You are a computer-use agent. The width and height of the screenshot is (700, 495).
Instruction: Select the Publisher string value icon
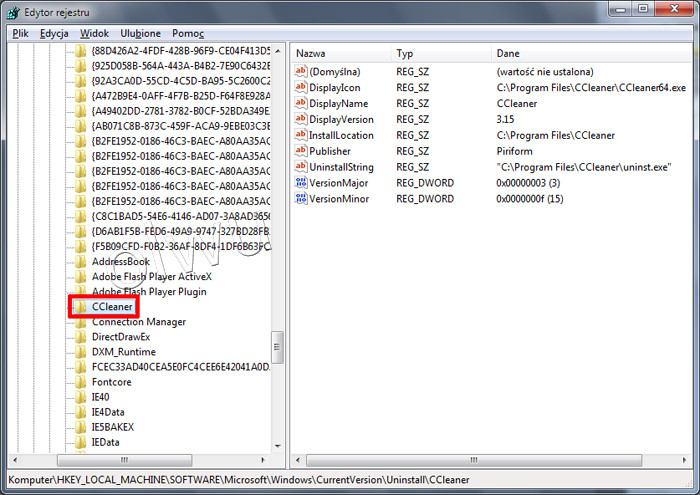(x=301, y=151)
